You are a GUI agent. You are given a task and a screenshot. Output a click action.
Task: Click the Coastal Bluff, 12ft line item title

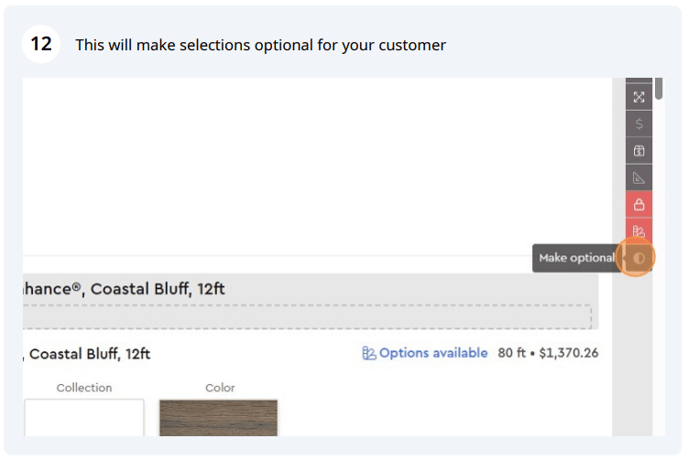pyautogui.click(x=90, y=354)
